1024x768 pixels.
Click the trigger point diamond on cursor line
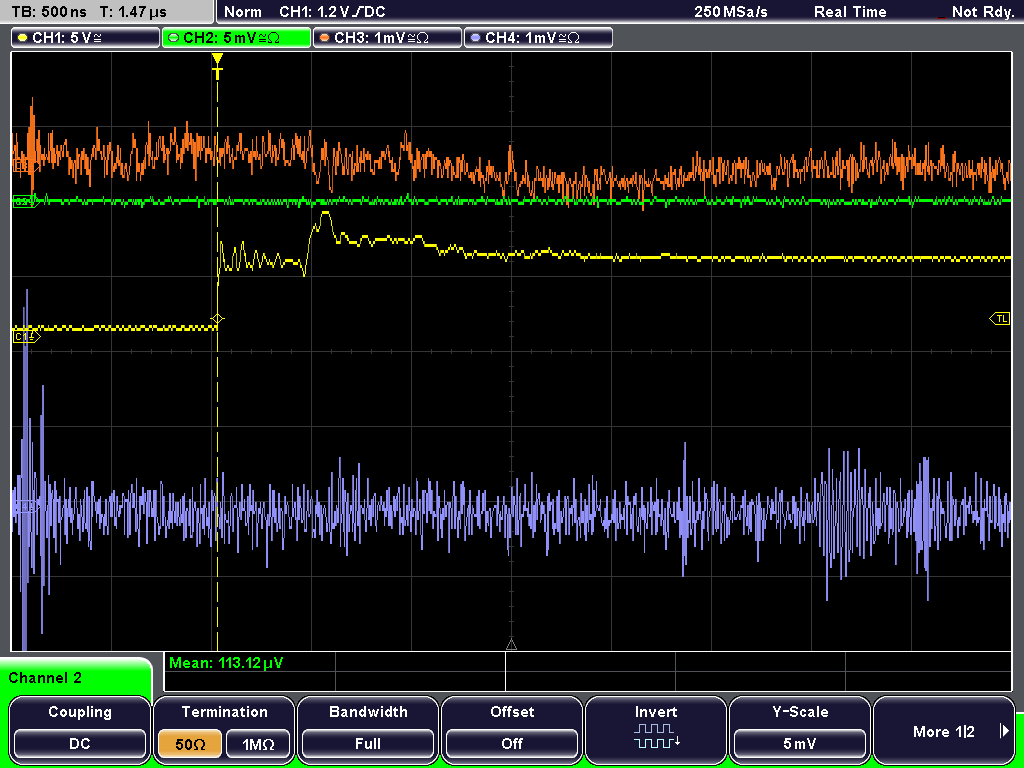pos(217,319)
